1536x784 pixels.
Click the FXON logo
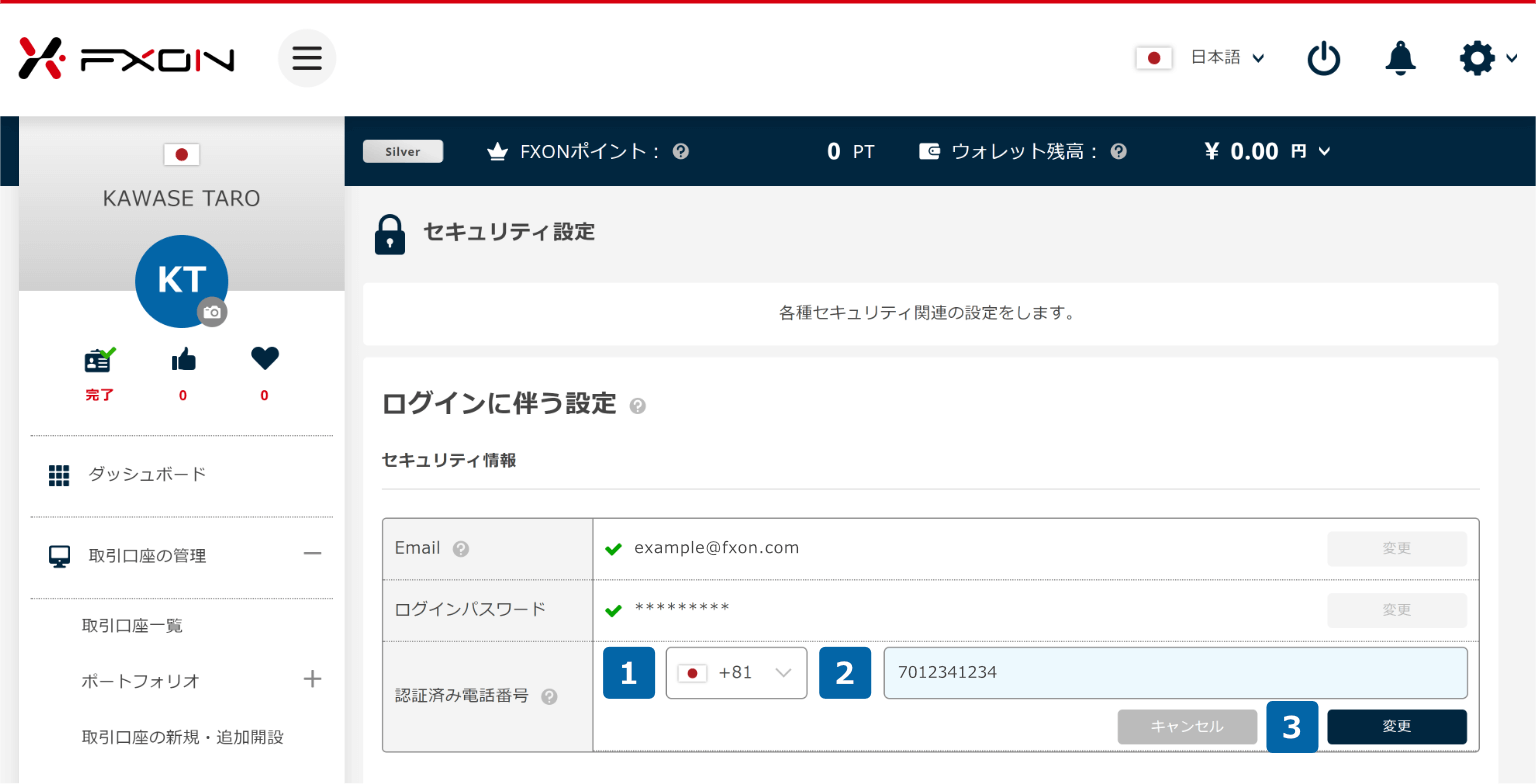coord(126,58)
